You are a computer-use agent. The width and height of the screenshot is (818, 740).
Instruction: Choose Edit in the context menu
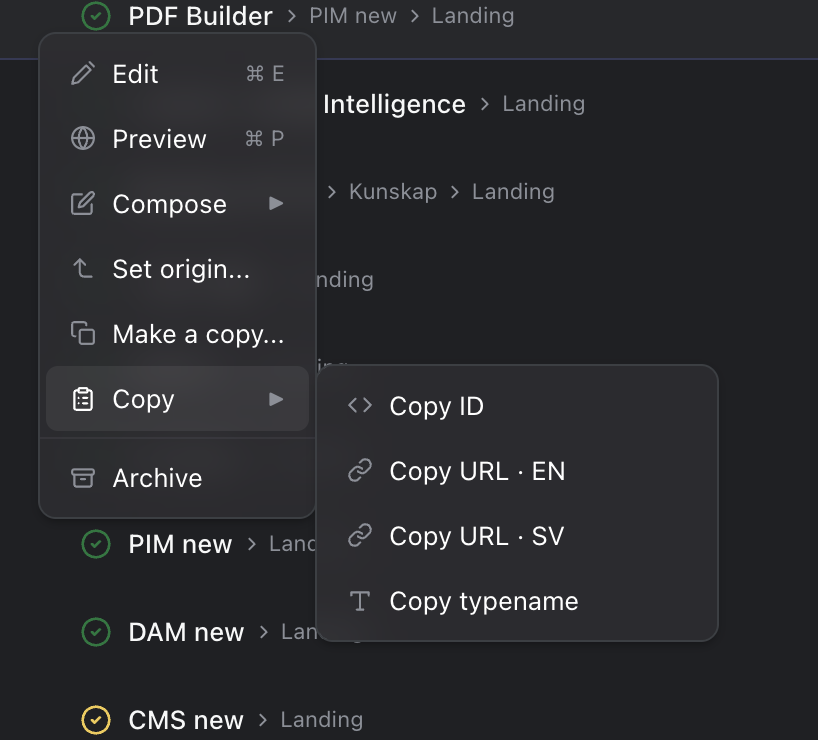point(177,74)
